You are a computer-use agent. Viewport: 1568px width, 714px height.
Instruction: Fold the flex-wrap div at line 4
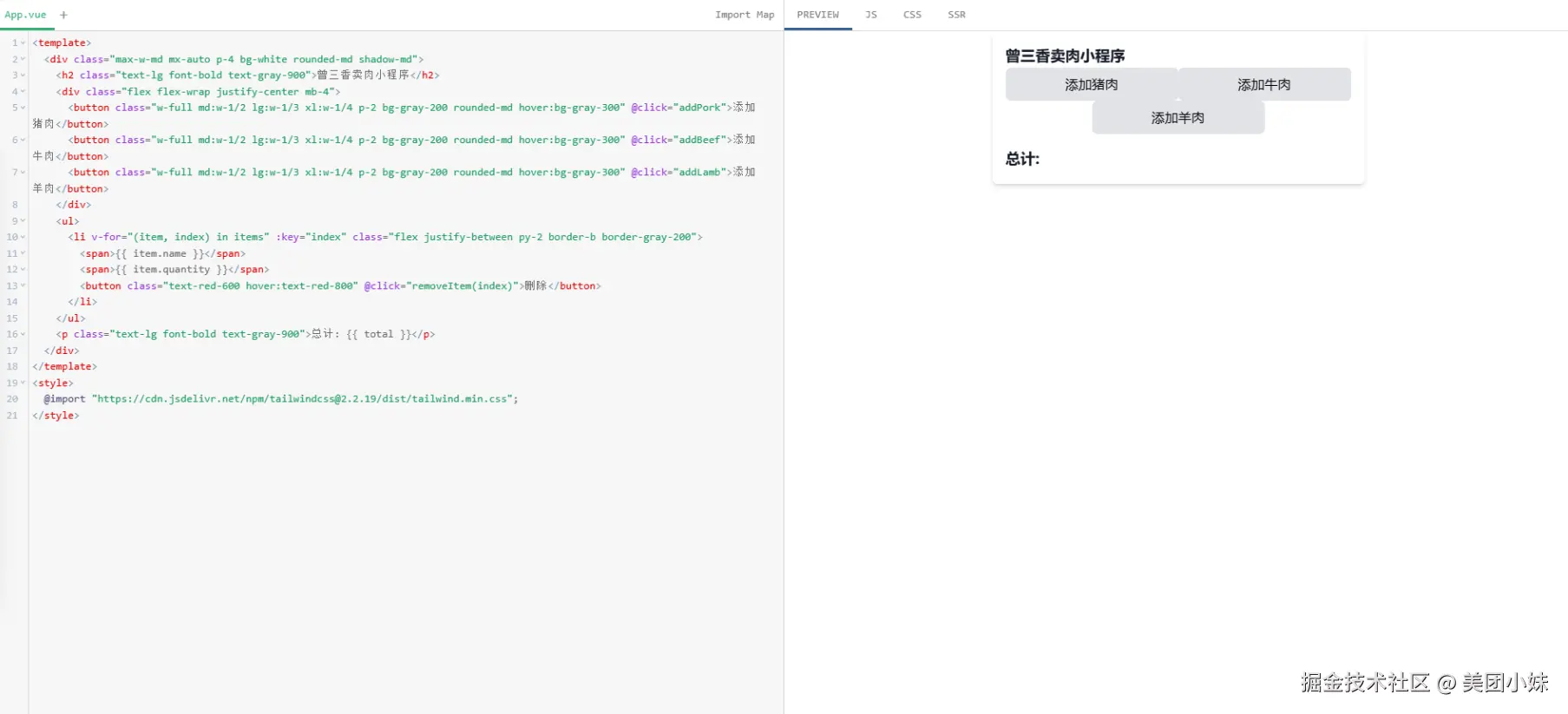click(x=23, y=92)
